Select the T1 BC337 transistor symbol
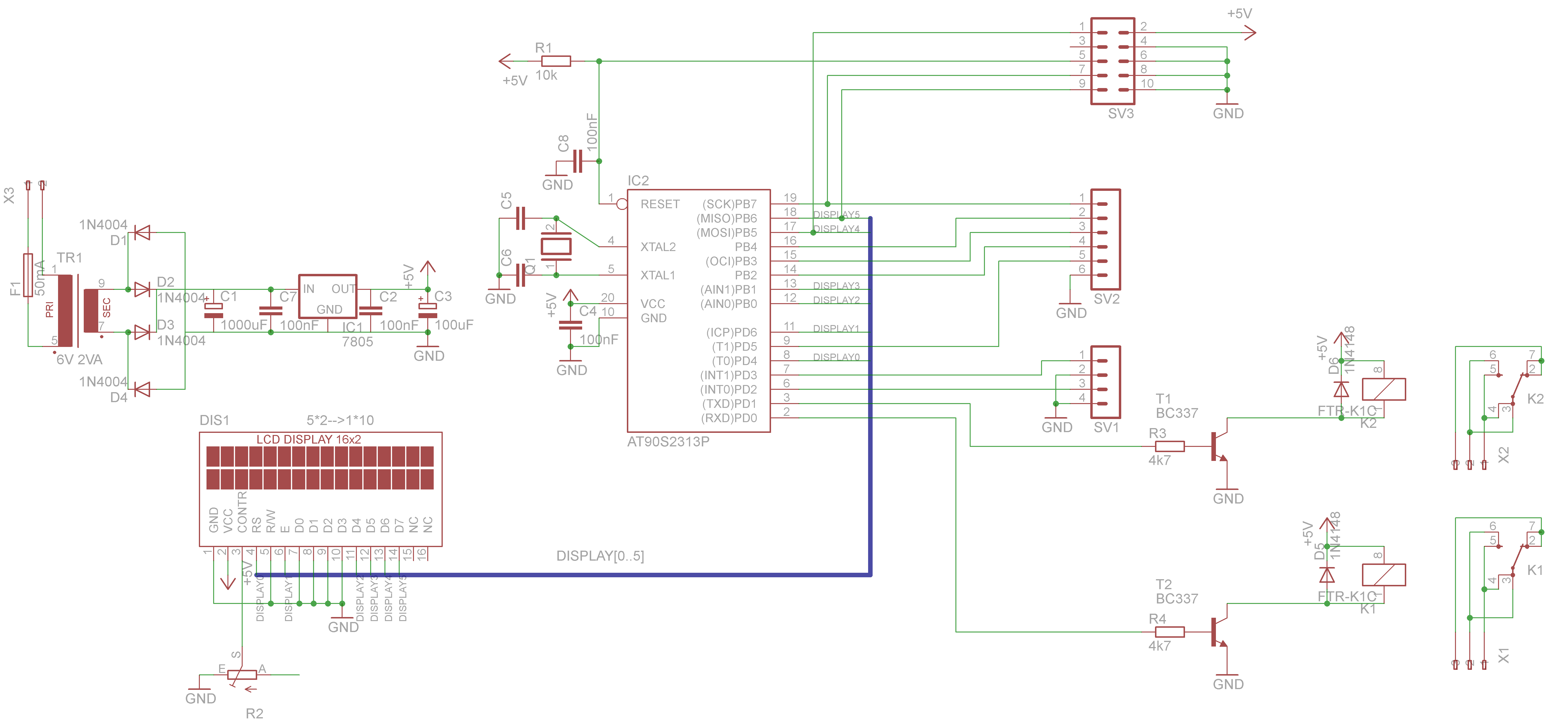The image size is (1568, 726). 1220,446
